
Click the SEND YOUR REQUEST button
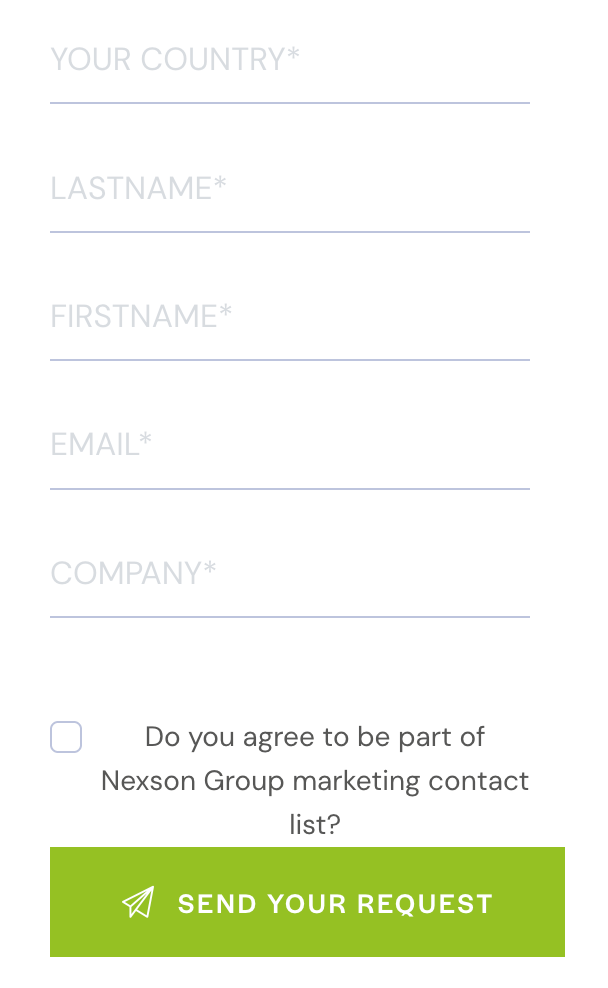[x=307, y=902]
